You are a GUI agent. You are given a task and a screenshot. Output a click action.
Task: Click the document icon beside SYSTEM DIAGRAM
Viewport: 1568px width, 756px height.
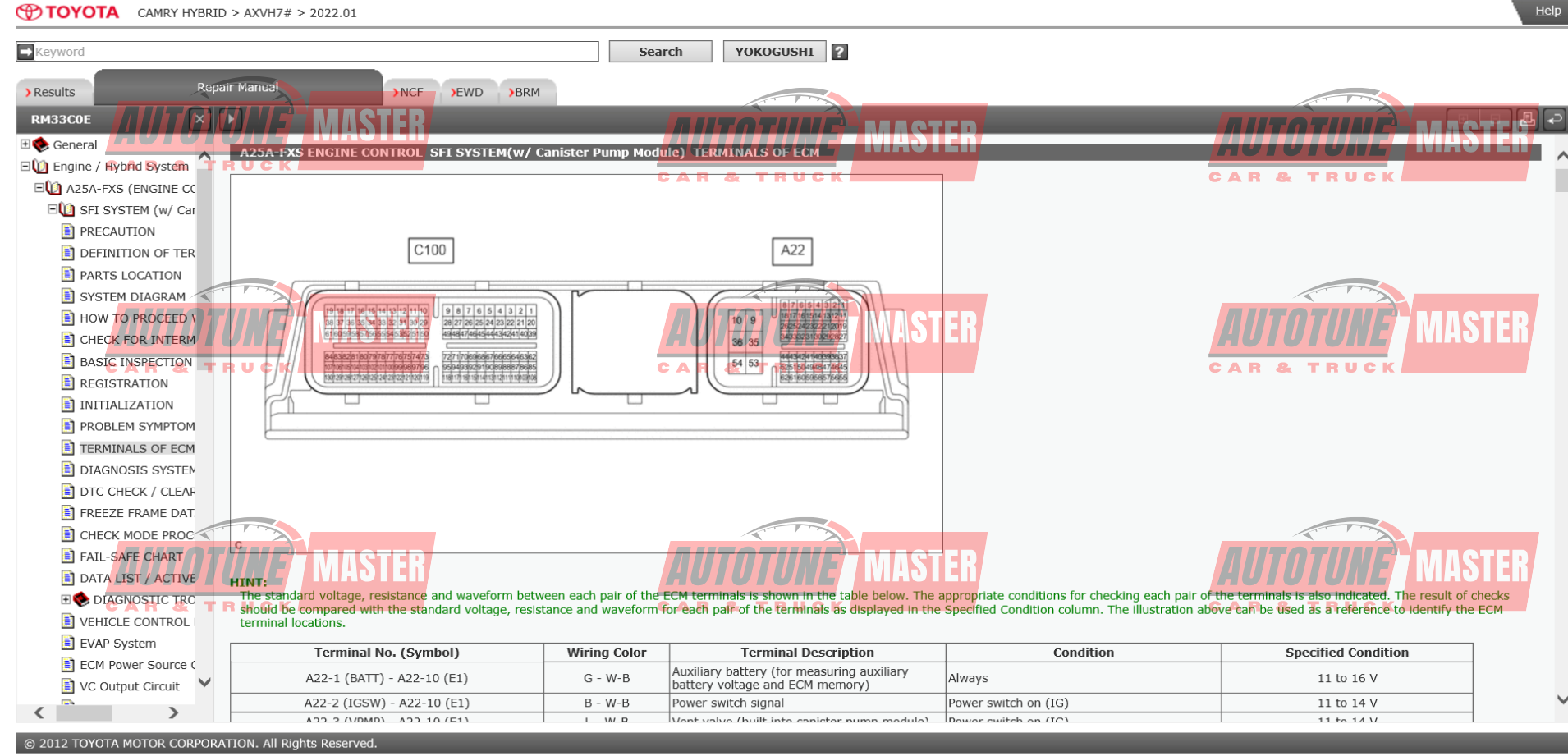tap(68, 296)
